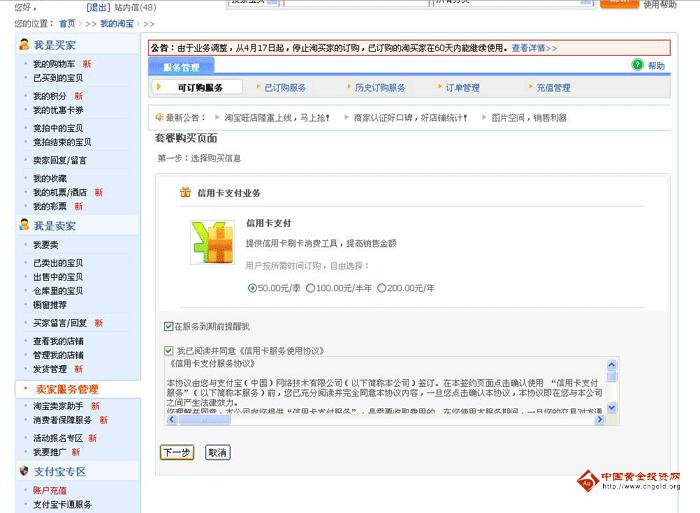The width and height of the screenshot is (700, 513).
Task: Open 我的机票/酒店 in sidebar
Action: [x=60, y=192]
